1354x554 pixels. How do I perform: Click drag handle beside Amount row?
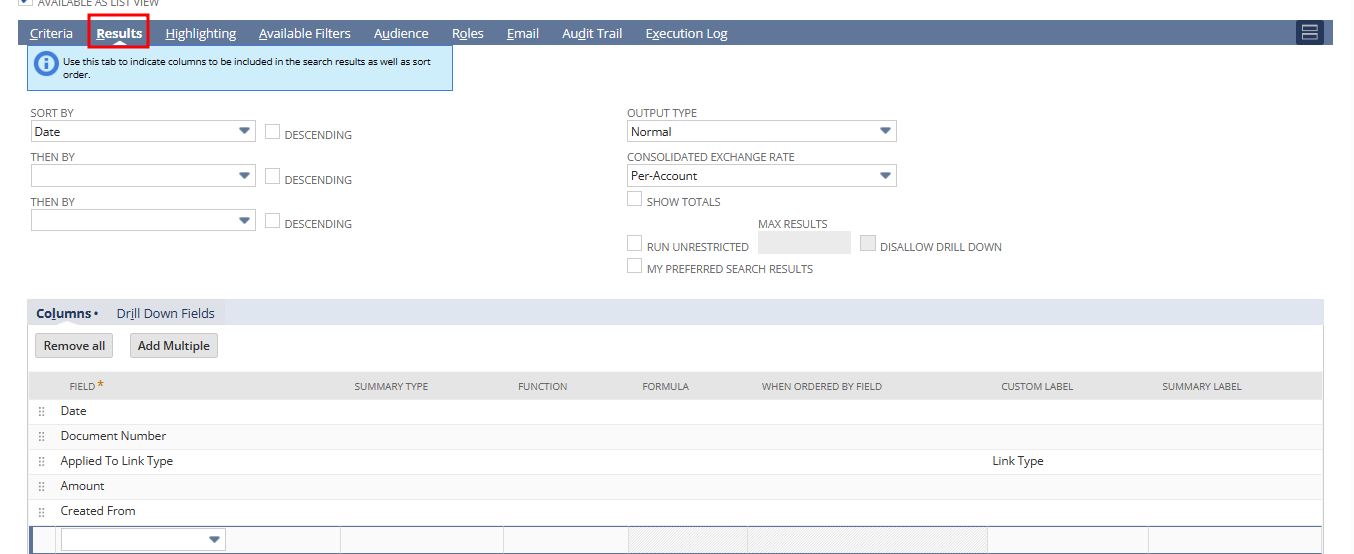(x=42, y=486)
